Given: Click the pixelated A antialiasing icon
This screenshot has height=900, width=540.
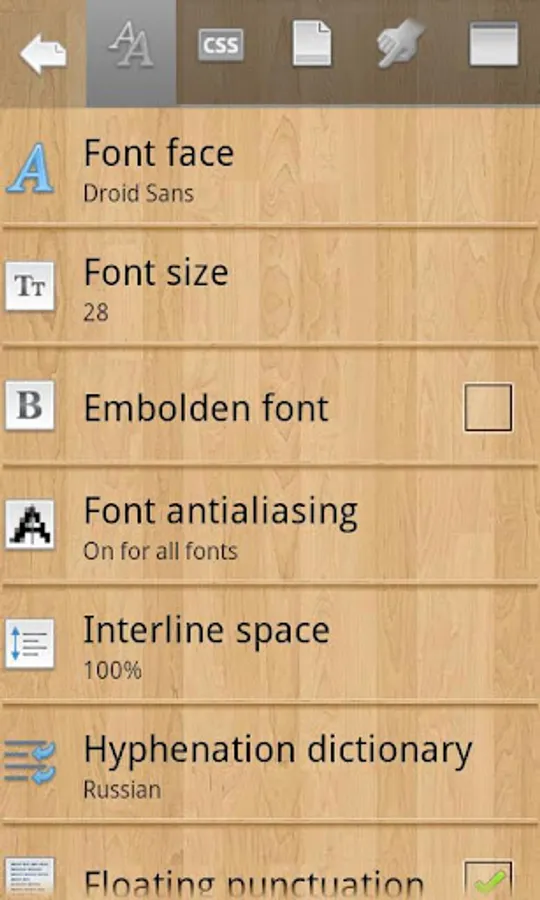Looking at the screenshot, I should click(30, 525).
